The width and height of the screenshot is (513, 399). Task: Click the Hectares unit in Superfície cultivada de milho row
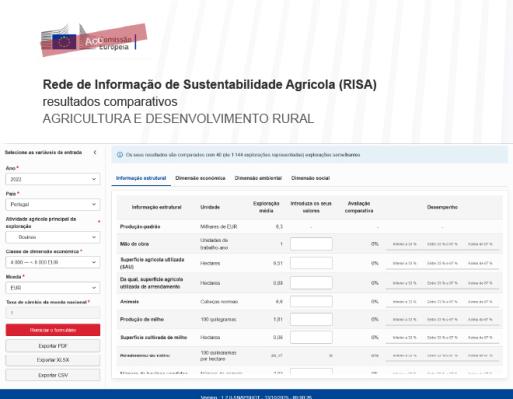210,338
